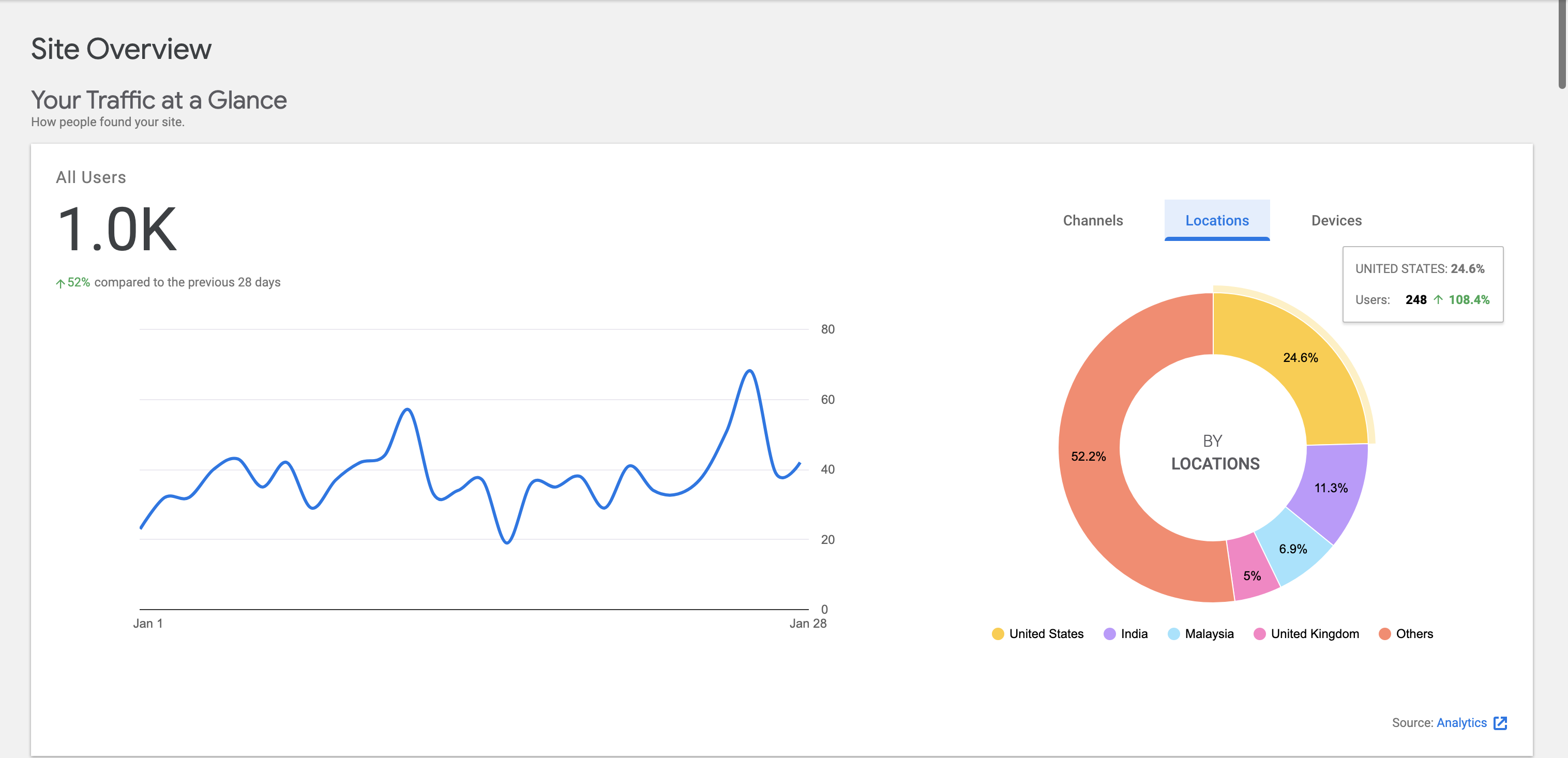Click the purple India legend dot
This screenshot has width=1568, height=758.
(x=1110, y=633)
